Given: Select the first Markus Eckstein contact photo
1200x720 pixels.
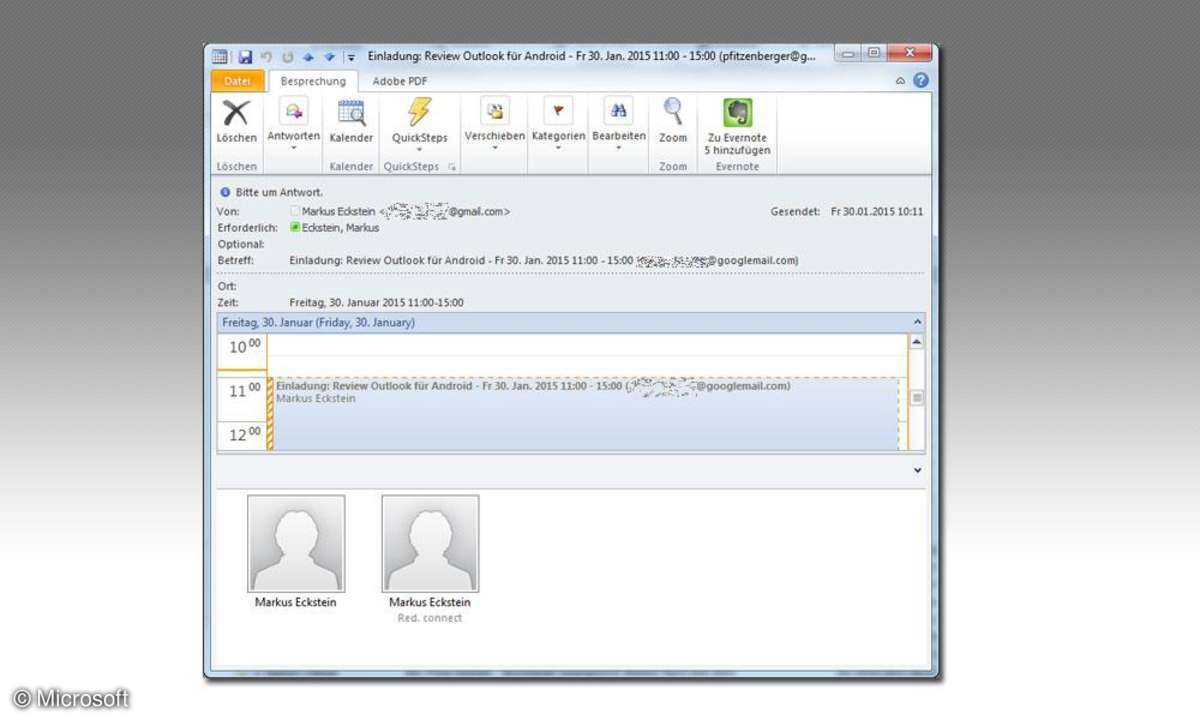Looking at the screenshot, I should pos(296,543).
